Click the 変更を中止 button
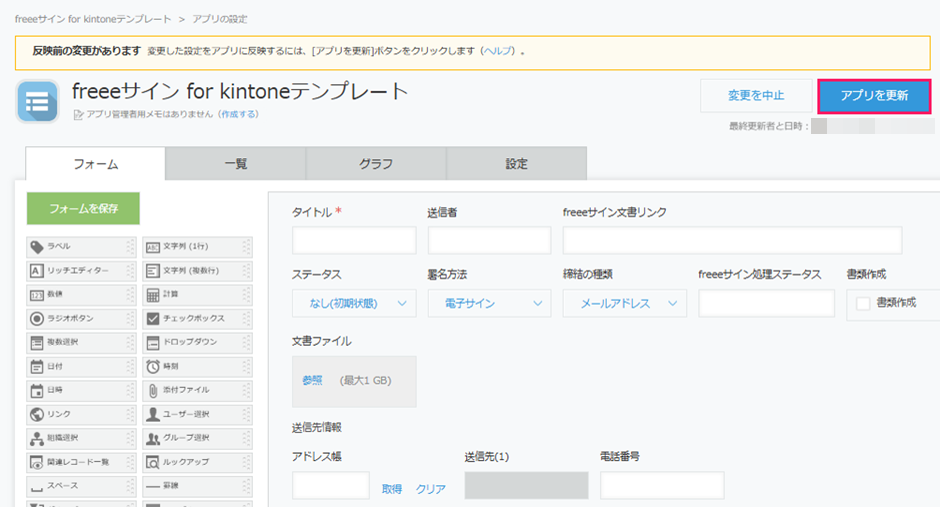This screenshot has height=507, width=940. [756, 96]
